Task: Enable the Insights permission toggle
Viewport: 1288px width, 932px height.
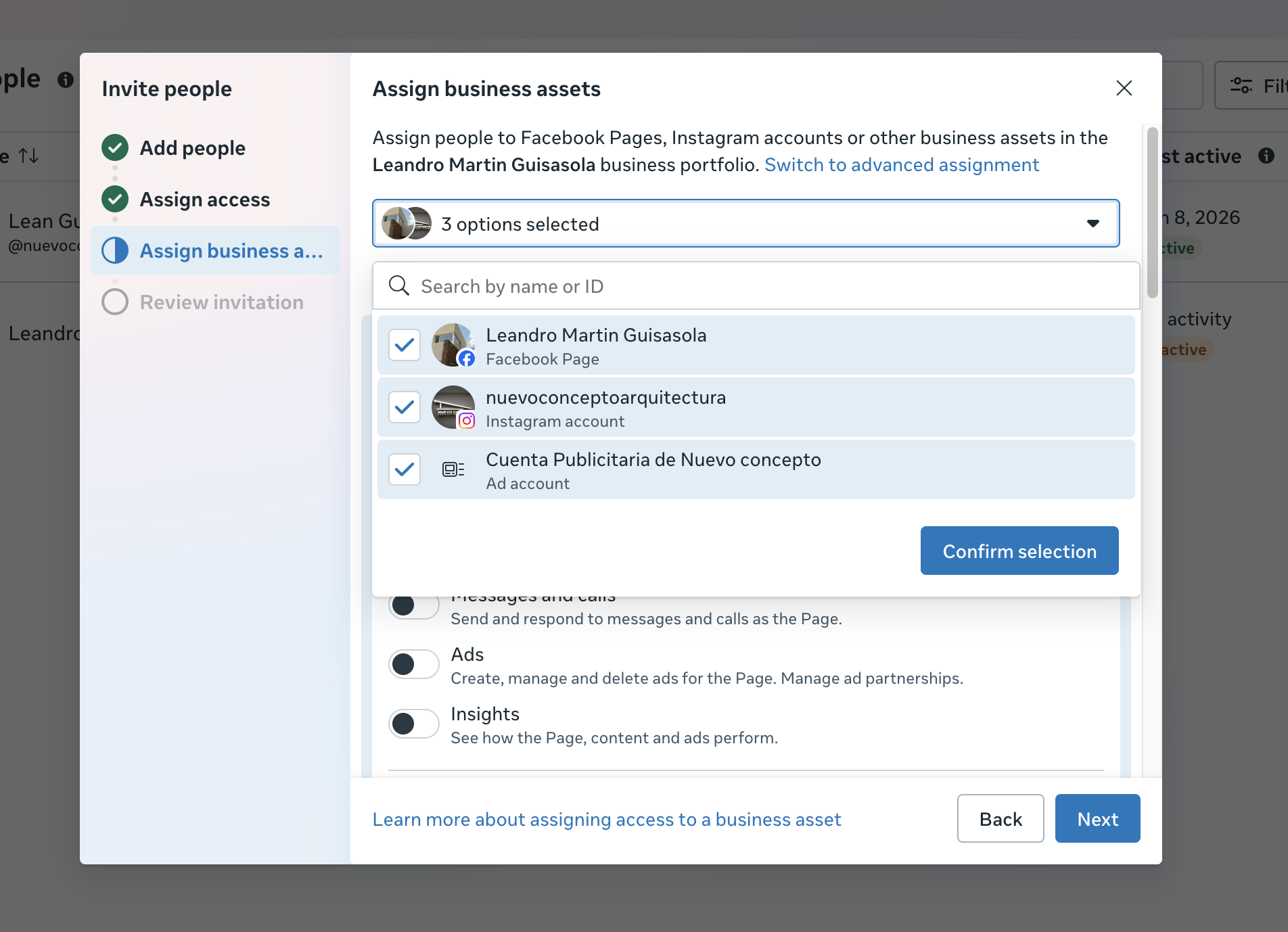Action: click(x=414, y=724)
